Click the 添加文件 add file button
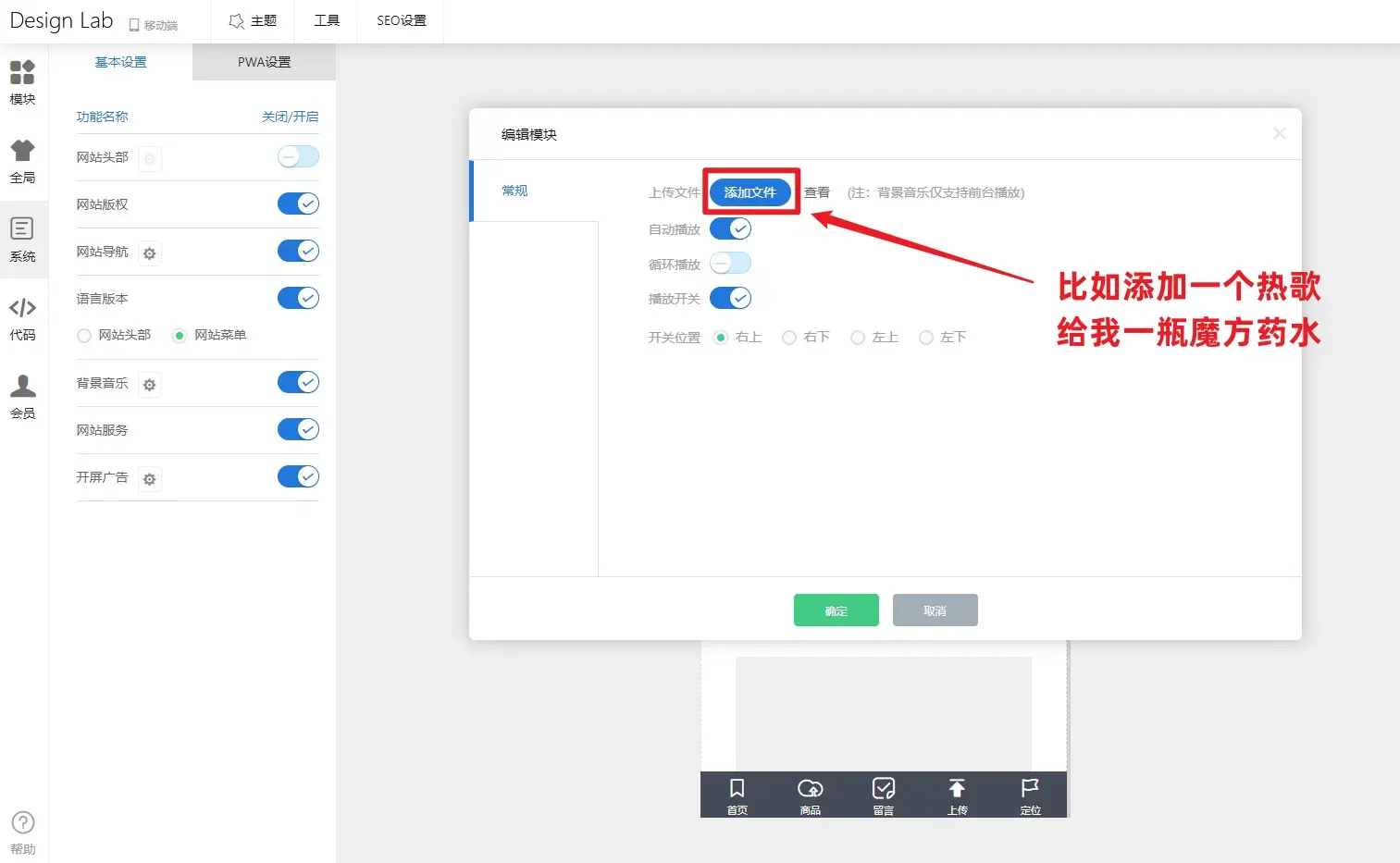The height and width of the screenshot is (863, 1400). click(750, 192)
